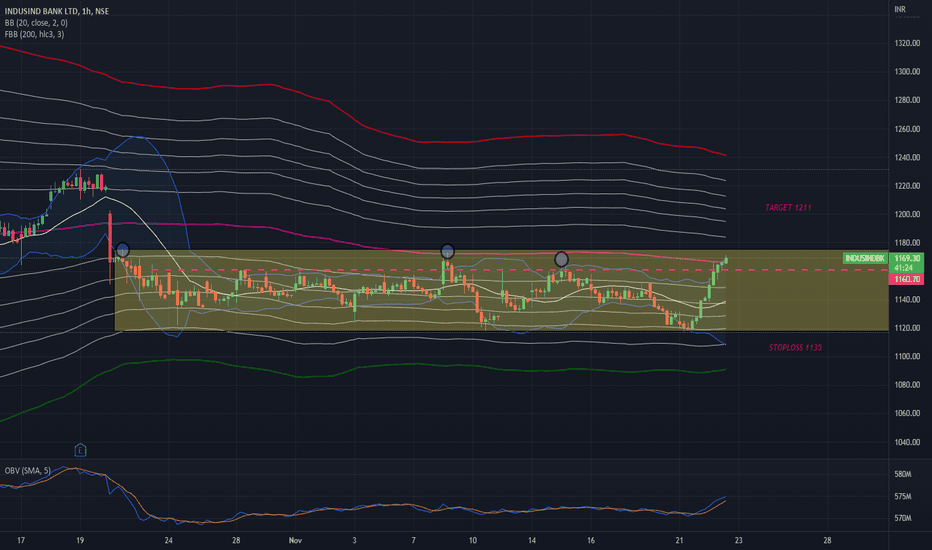Click the 1100.00 price axis label
The image size is (932, 550).
(x=907, y=356)
